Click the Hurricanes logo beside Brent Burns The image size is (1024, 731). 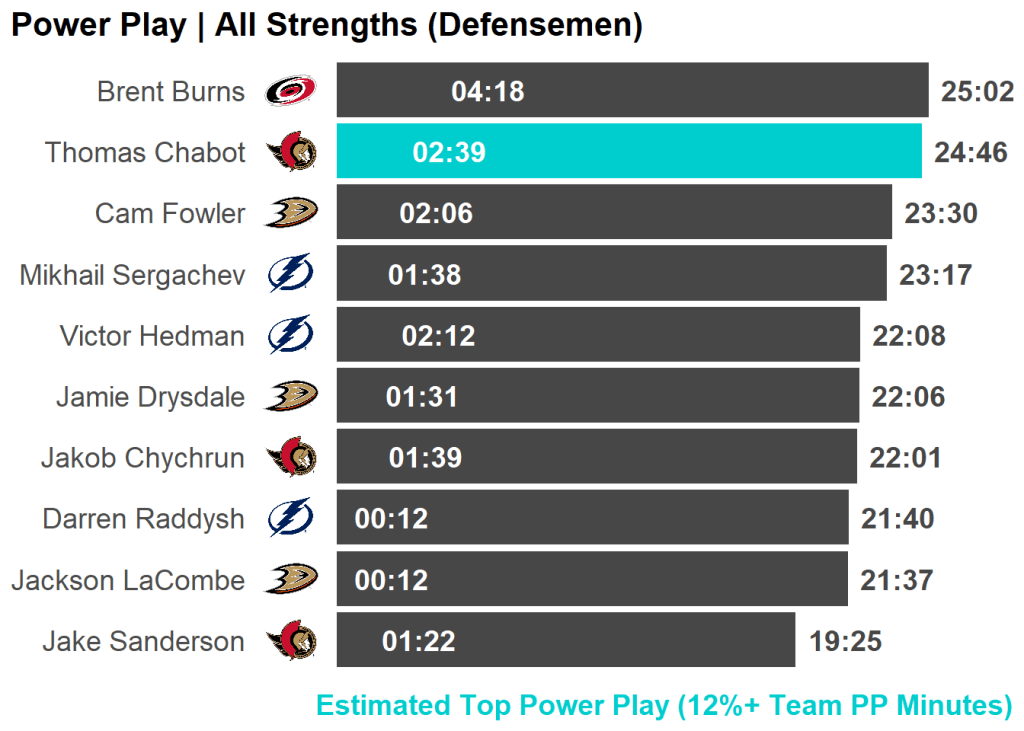pos(290,91)
